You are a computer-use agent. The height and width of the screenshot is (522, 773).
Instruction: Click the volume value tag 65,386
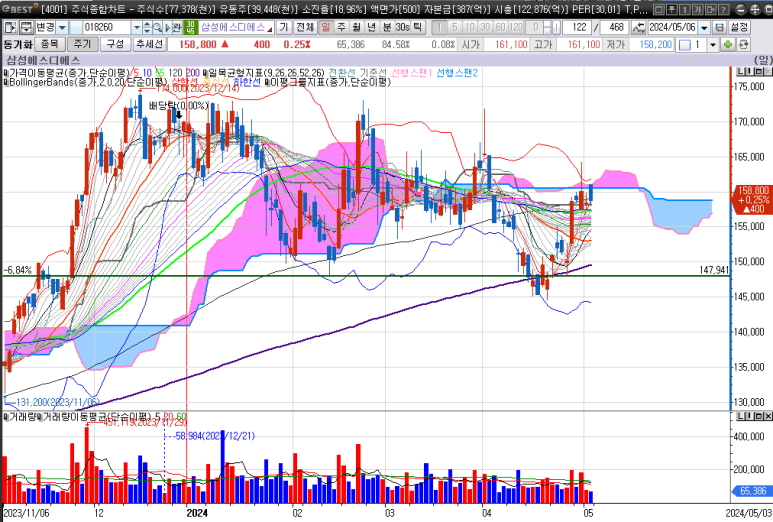click(753, 490)
